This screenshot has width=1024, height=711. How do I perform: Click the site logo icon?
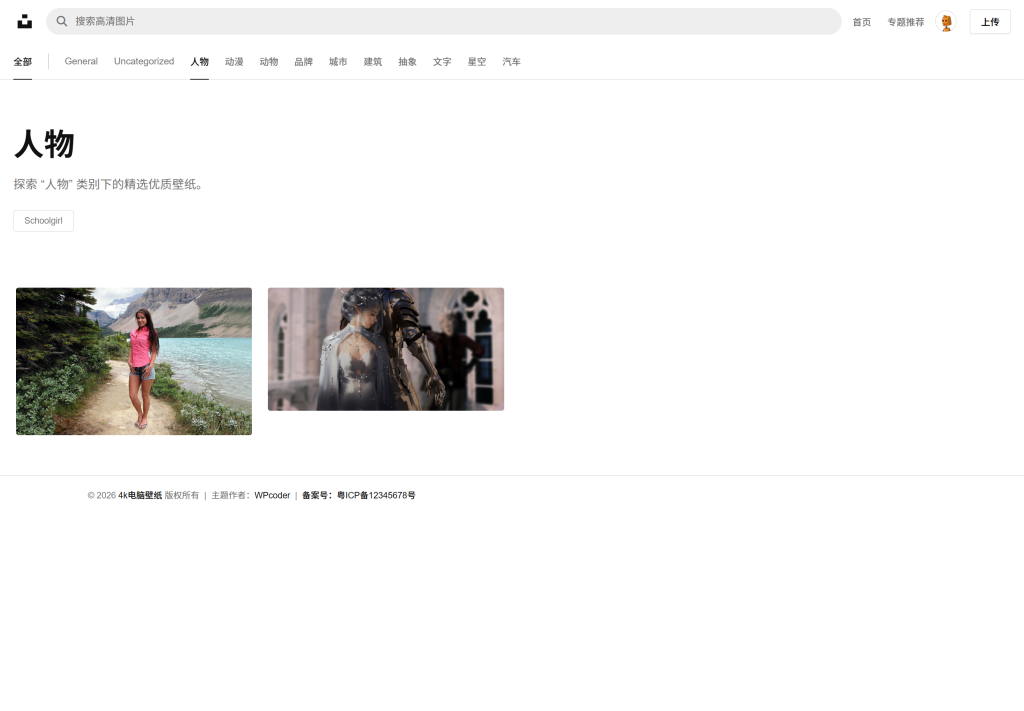pyautogui.click(x=25, y=21)
